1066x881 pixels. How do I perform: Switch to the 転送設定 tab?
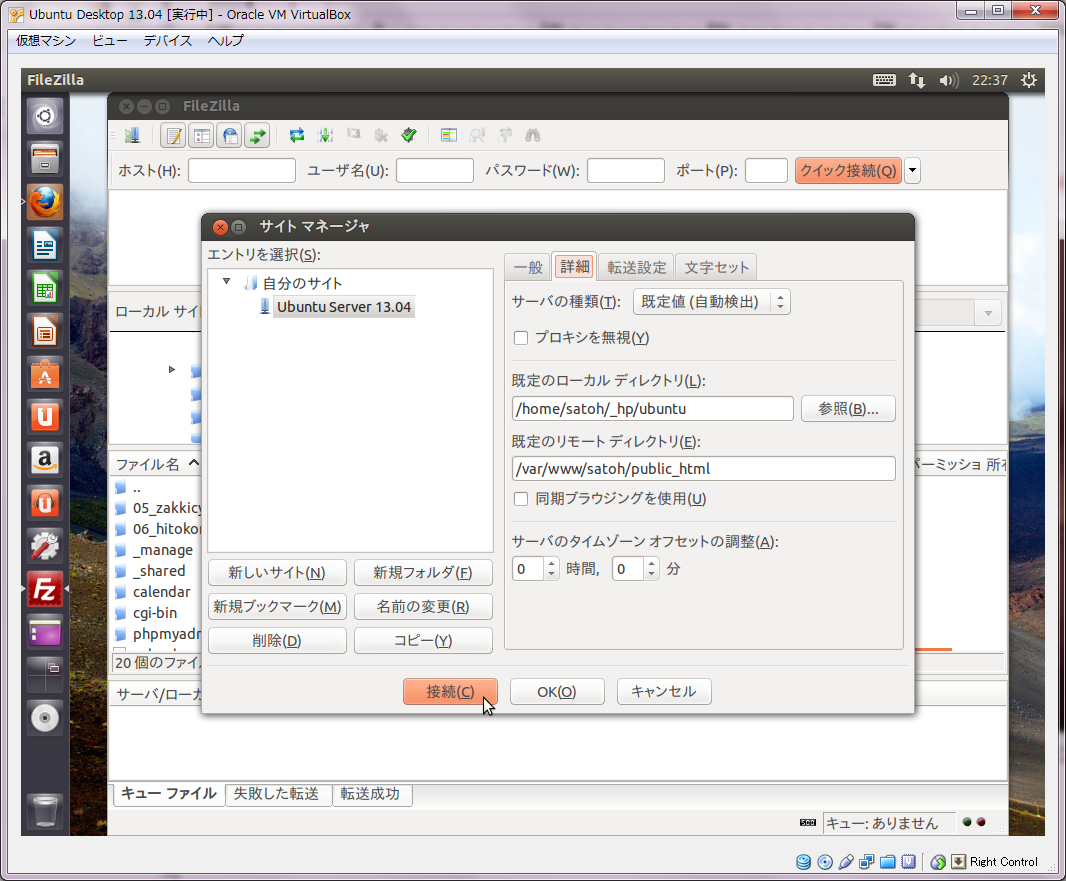tap(636, 268)
